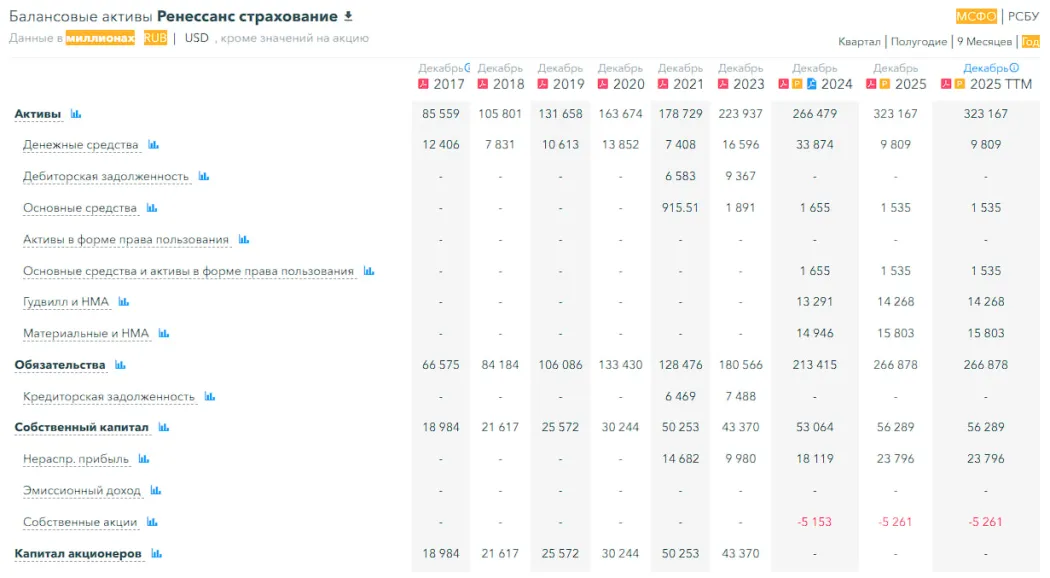Click the Кредиторская задолженность row label
This screenshot has height=578, width=1050.
109,397
